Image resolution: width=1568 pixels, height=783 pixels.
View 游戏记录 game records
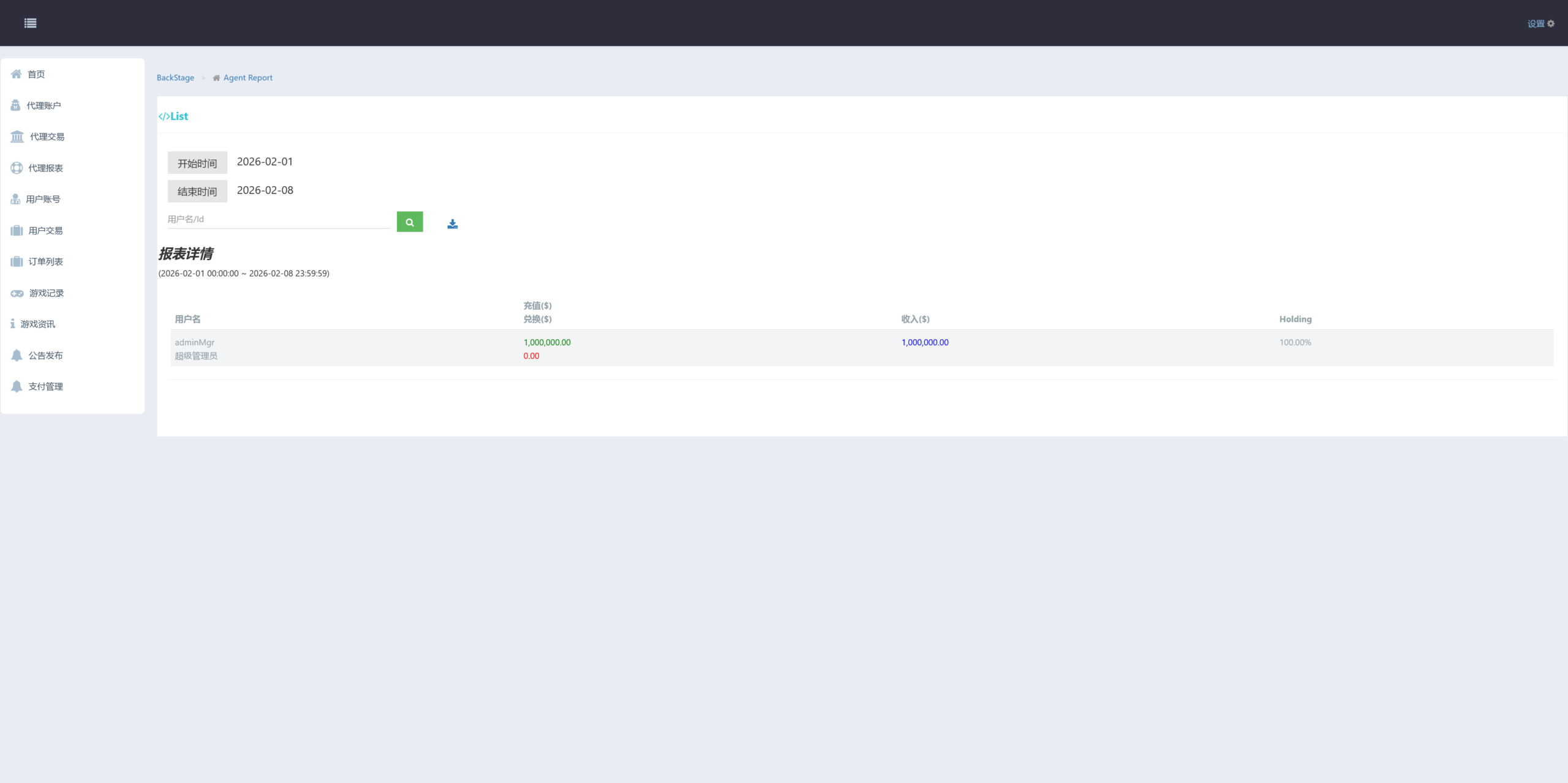(46, 293)
